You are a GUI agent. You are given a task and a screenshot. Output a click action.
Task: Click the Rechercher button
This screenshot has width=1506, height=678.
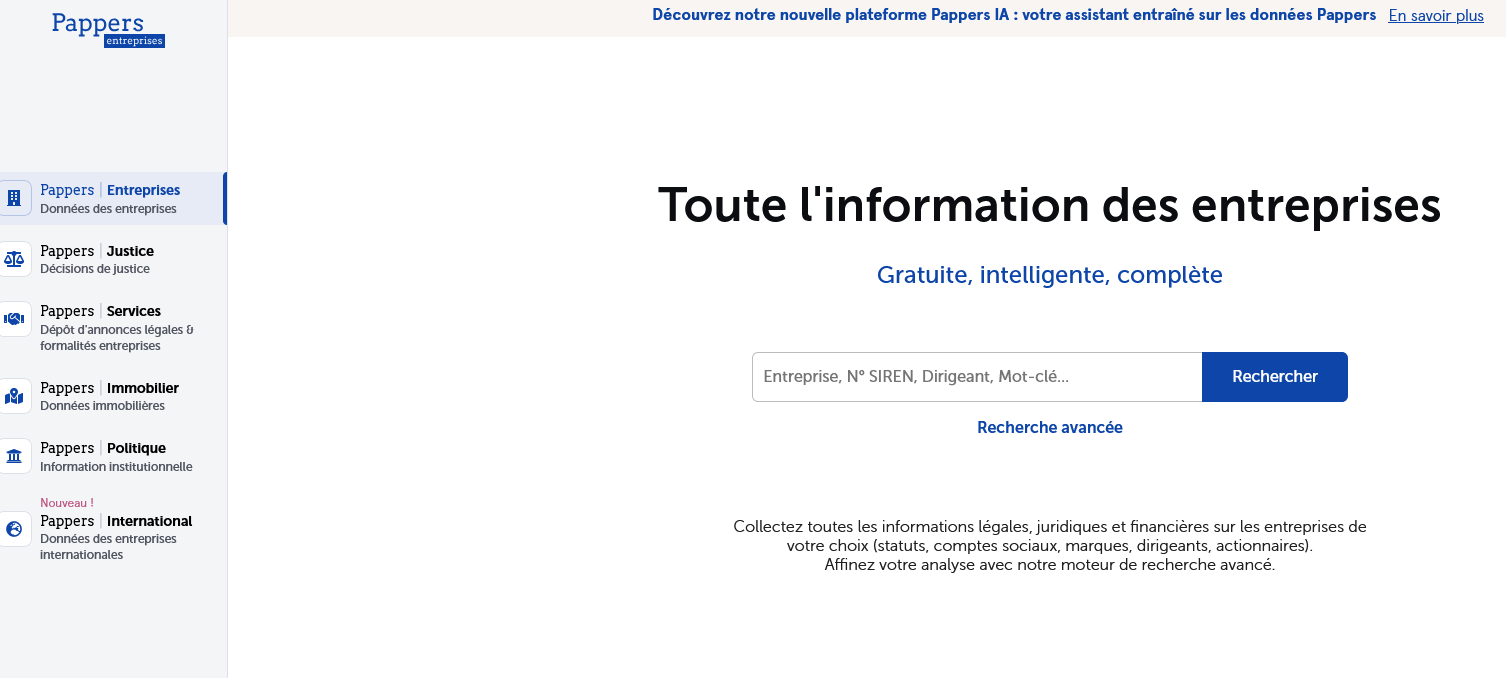(1275, 377)
